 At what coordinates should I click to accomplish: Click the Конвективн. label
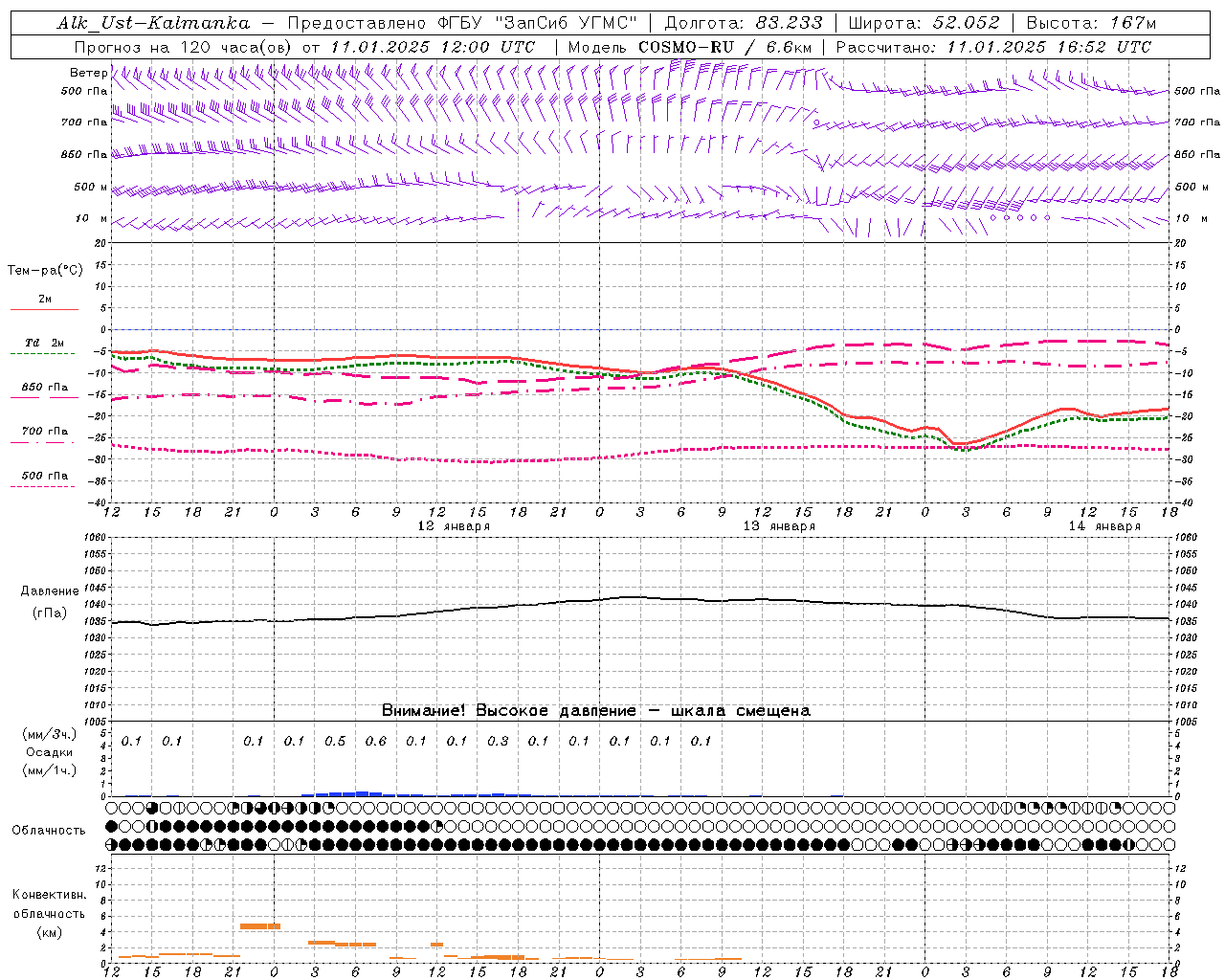49,895
